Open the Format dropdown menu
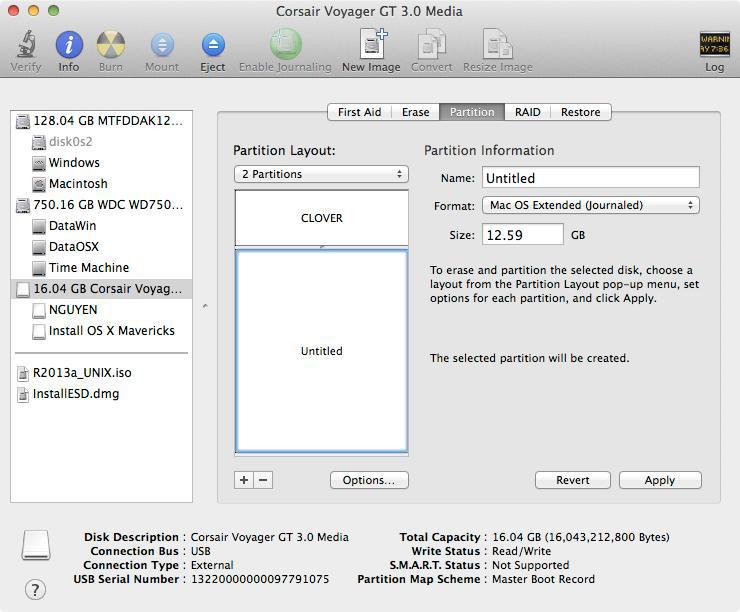The height and width of the screenshot is (612, 740). coord(590,205)
